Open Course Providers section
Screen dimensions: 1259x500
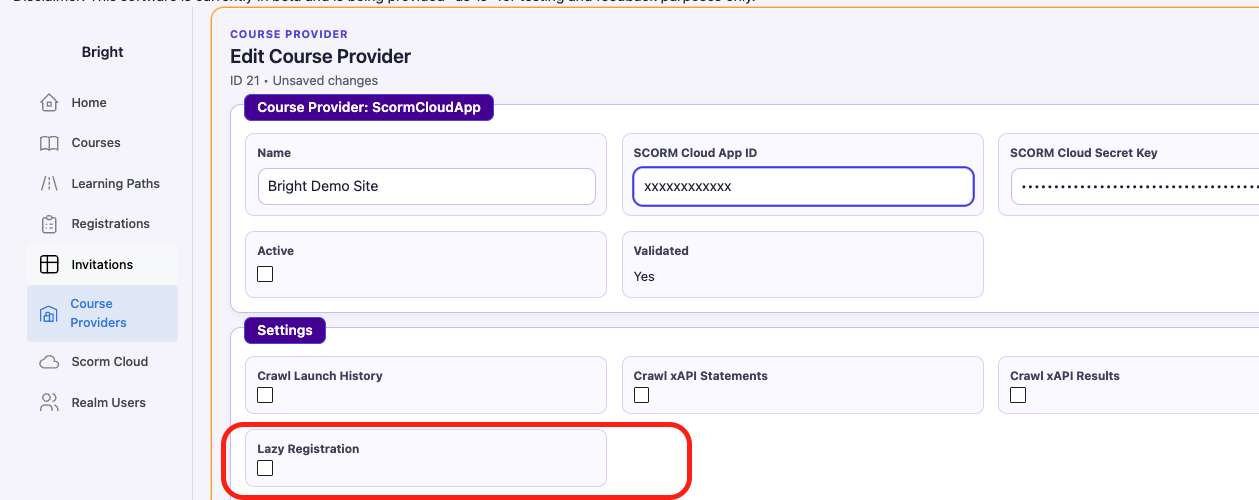(103, 313)
